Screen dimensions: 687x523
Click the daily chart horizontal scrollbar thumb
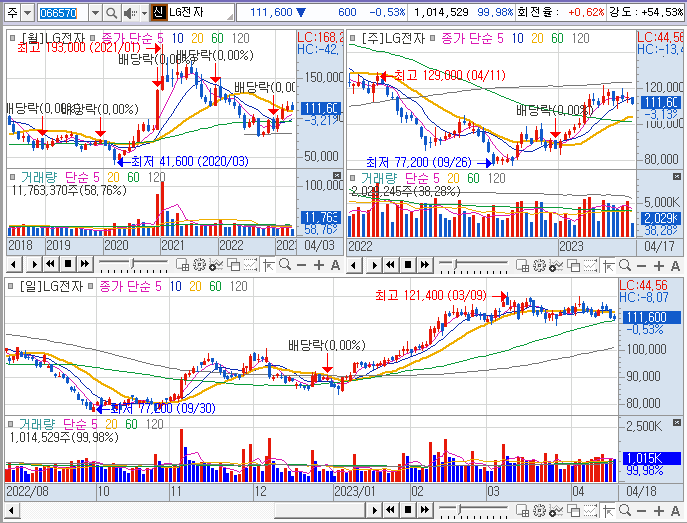point(320,510)
